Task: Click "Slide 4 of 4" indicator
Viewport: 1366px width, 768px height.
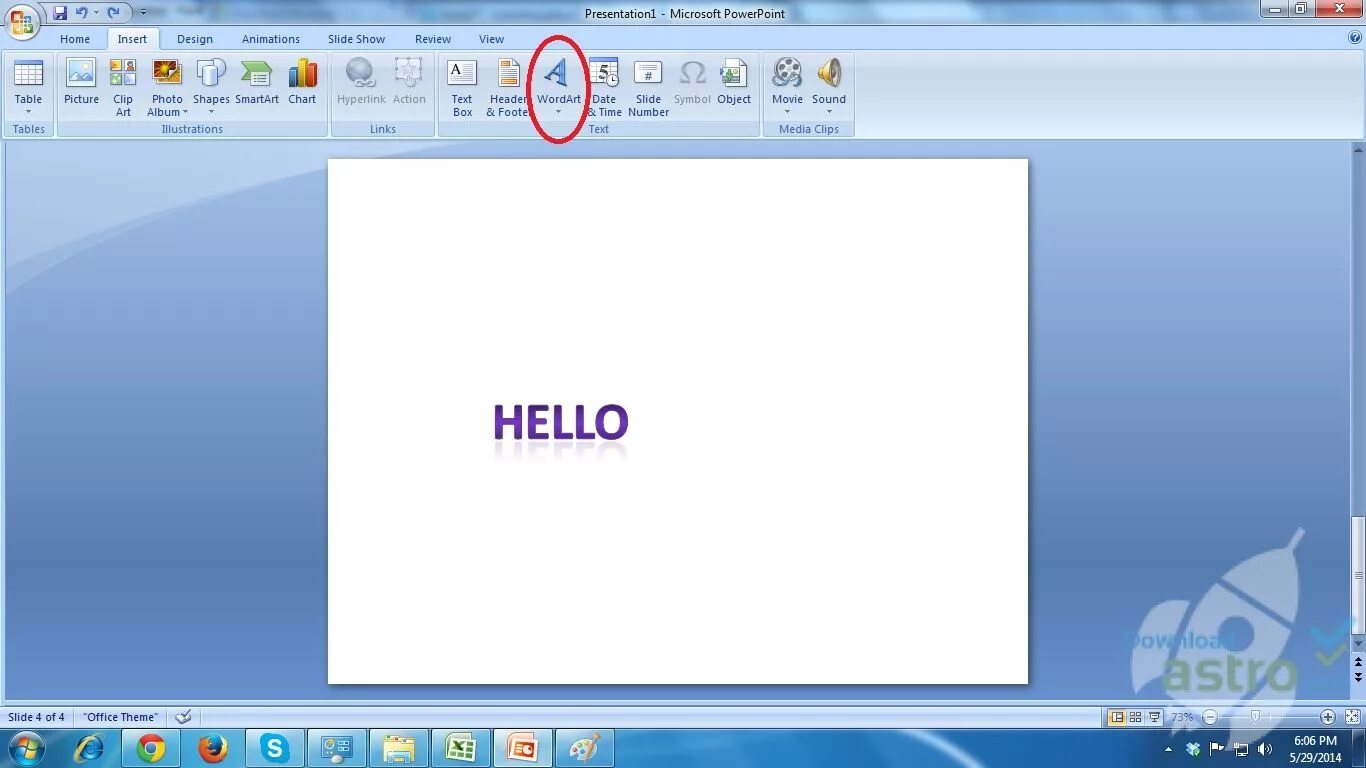Action: (36, 717)
